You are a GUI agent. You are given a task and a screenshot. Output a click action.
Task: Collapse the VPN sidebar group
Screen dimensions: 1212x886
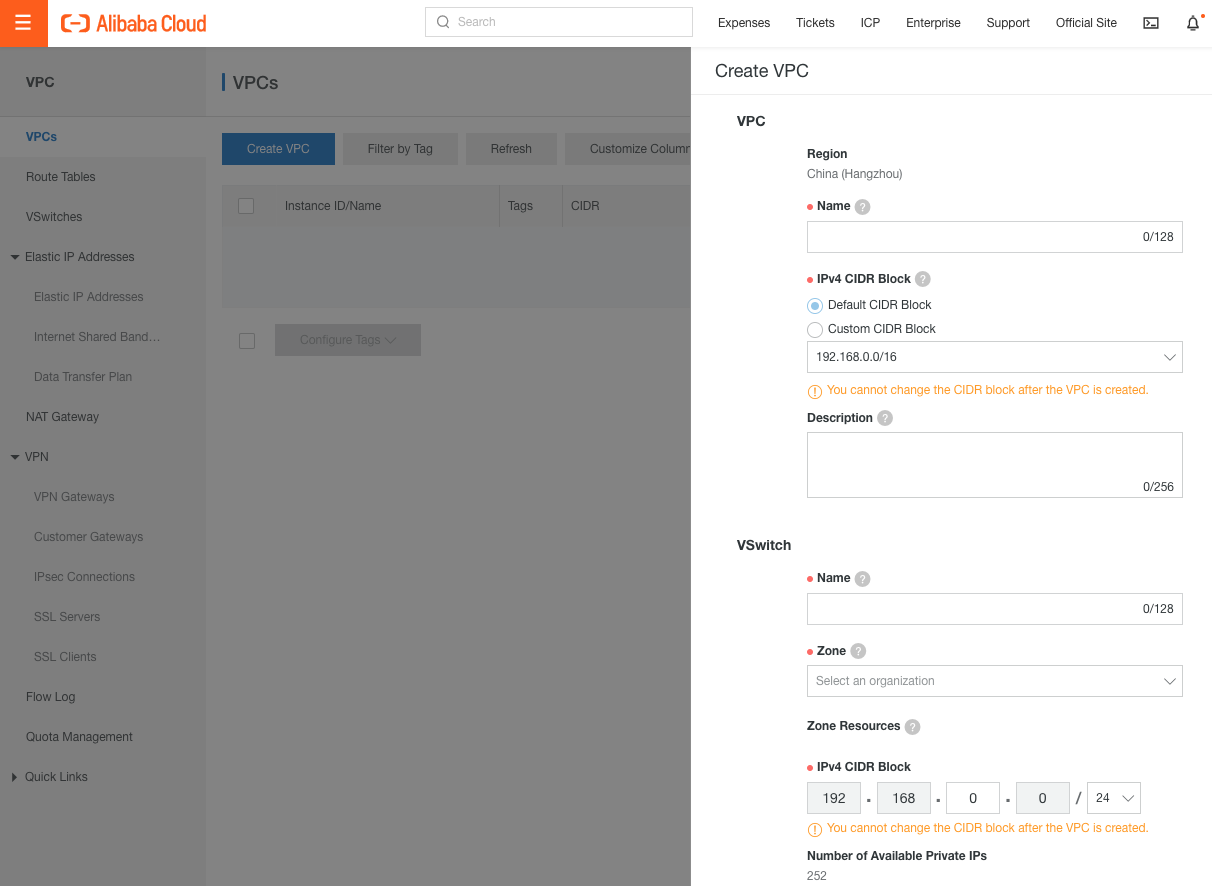pyautogui.click(x=15, y=457)
